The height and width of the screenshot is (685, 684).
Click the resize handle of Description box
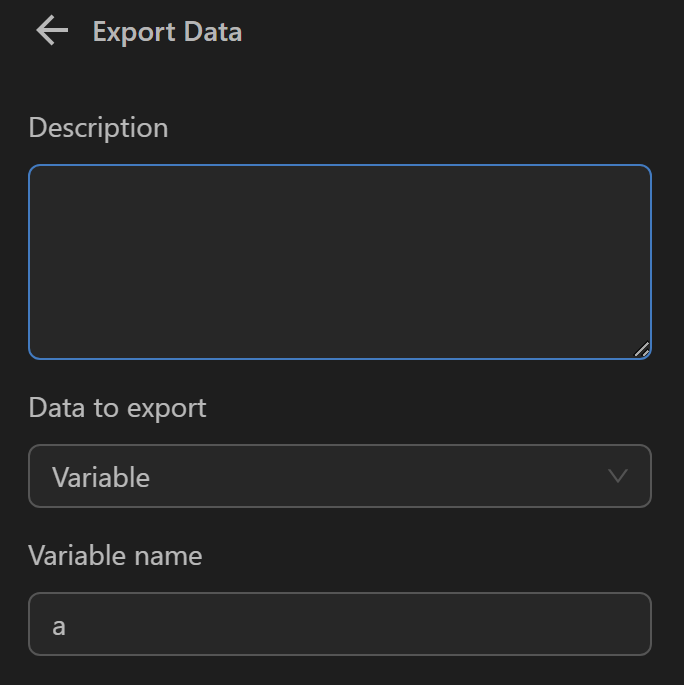pyautogui.click(x=642, y=349)
